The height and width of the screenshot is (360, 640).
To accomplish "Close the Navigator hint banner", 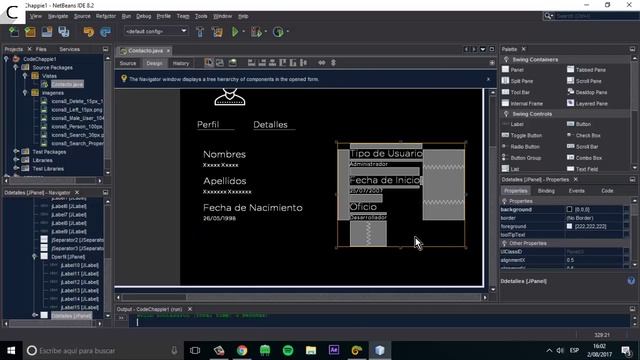I will [488, 79].
